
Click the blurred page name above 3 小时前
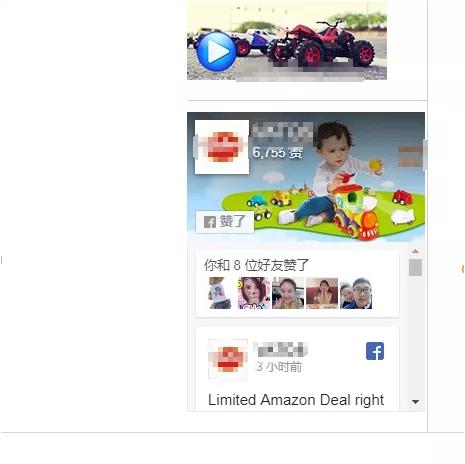pos(280,350)
